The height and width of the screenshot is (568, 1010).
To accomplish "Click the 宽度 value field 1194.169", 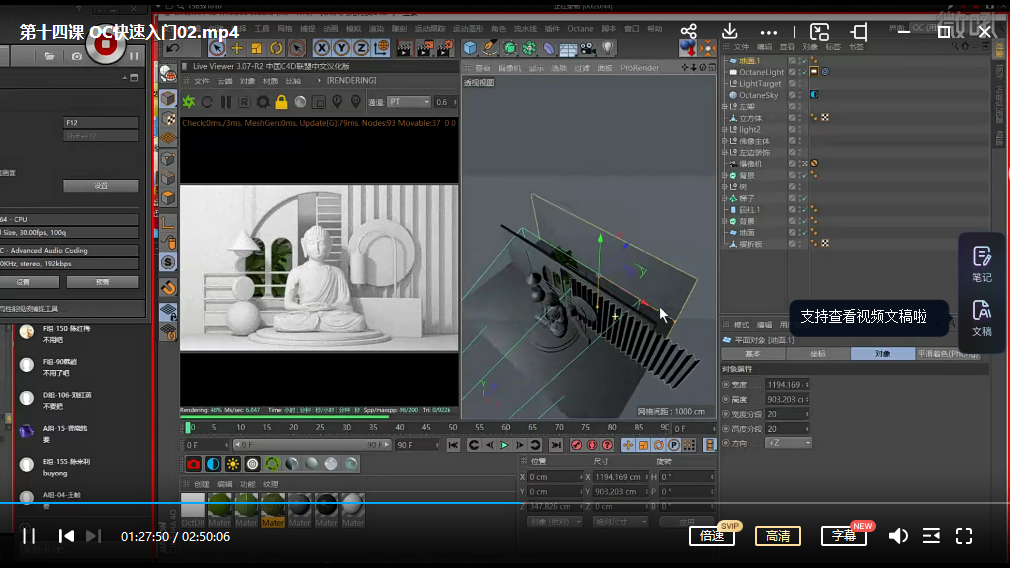I will tap(786, 384).
